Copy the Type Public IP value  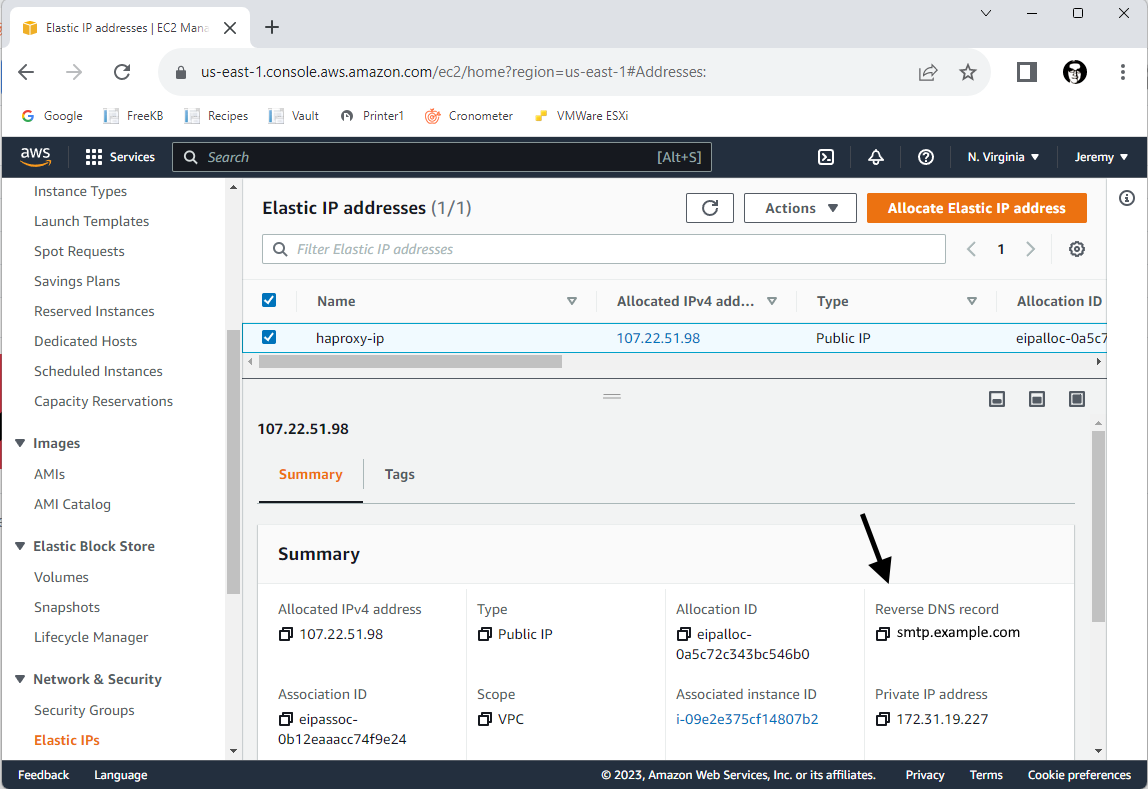click(484, 634)
